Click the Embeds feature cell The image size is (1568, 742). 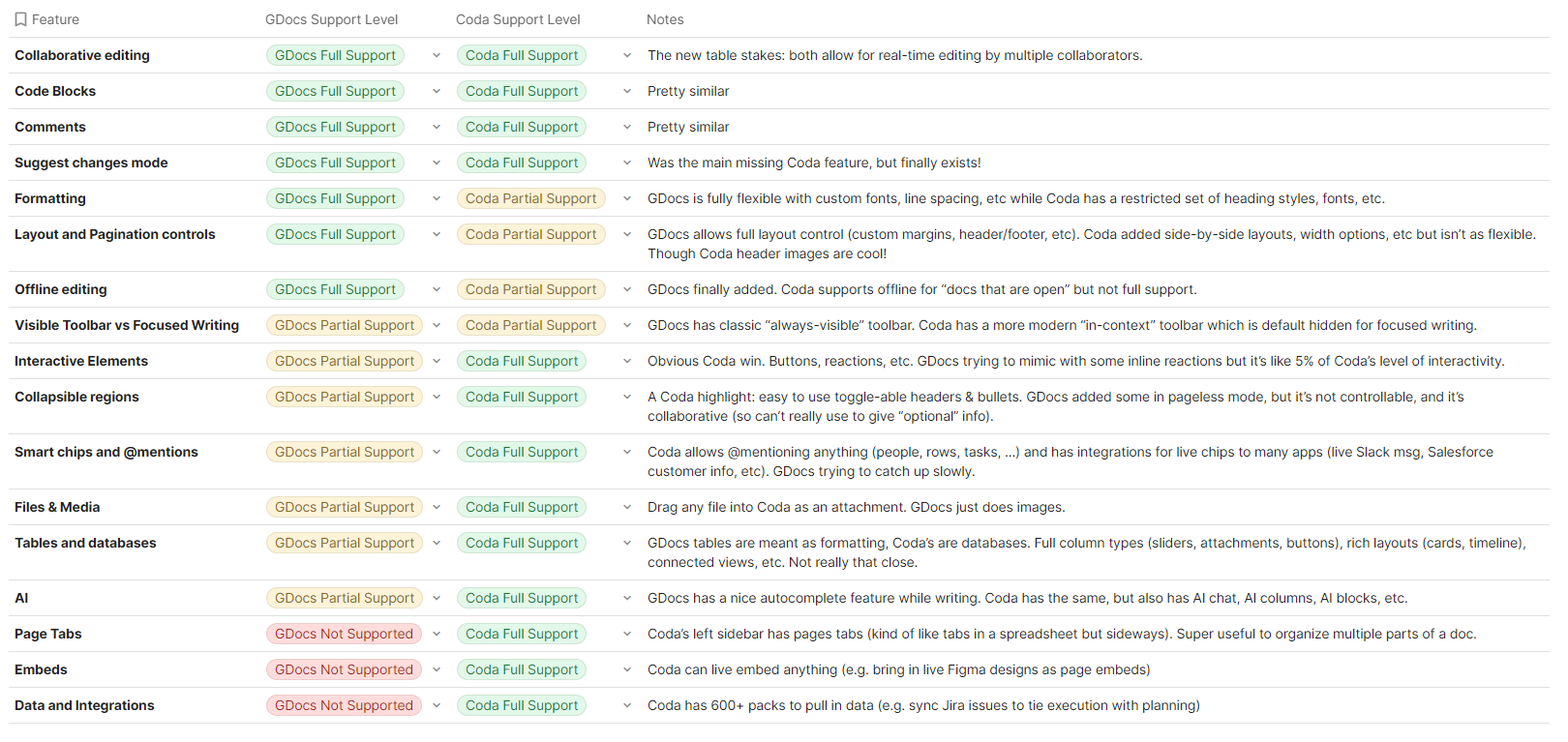(x=41, y=669)
